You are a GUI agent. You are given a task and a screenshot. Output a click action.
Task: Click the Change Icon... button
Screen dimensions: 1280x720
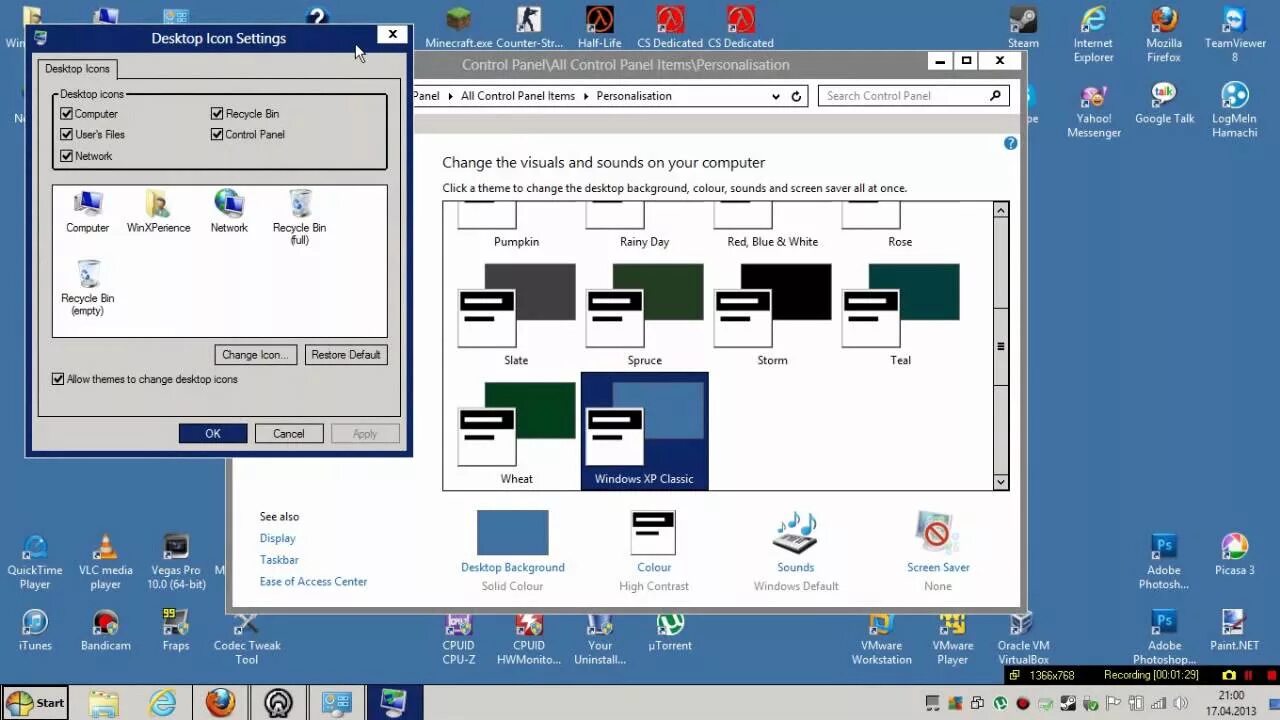(x=255, y=355)
